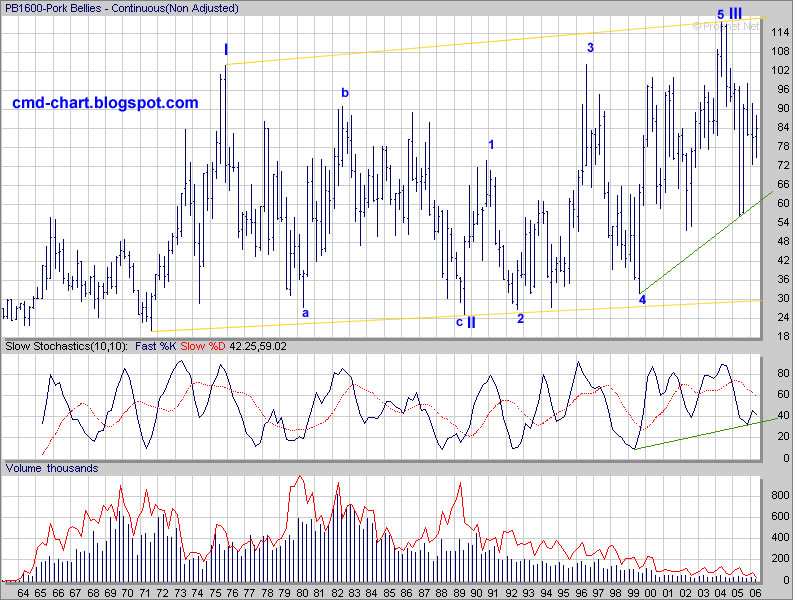Select the wave II label near the 1989 low

pyautogui.click(x=471, y=322)
